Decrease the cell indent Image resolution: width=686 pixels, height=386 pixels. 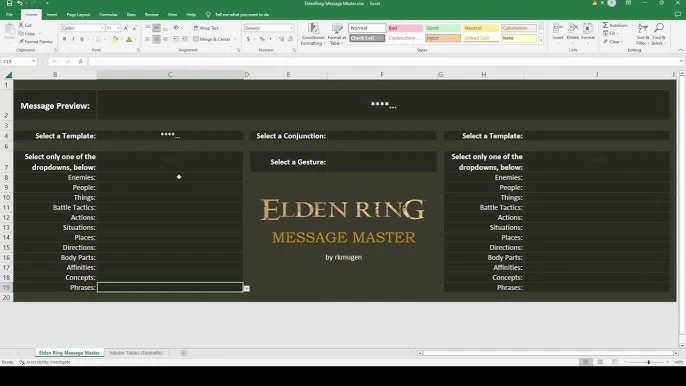tap(175, 39)
